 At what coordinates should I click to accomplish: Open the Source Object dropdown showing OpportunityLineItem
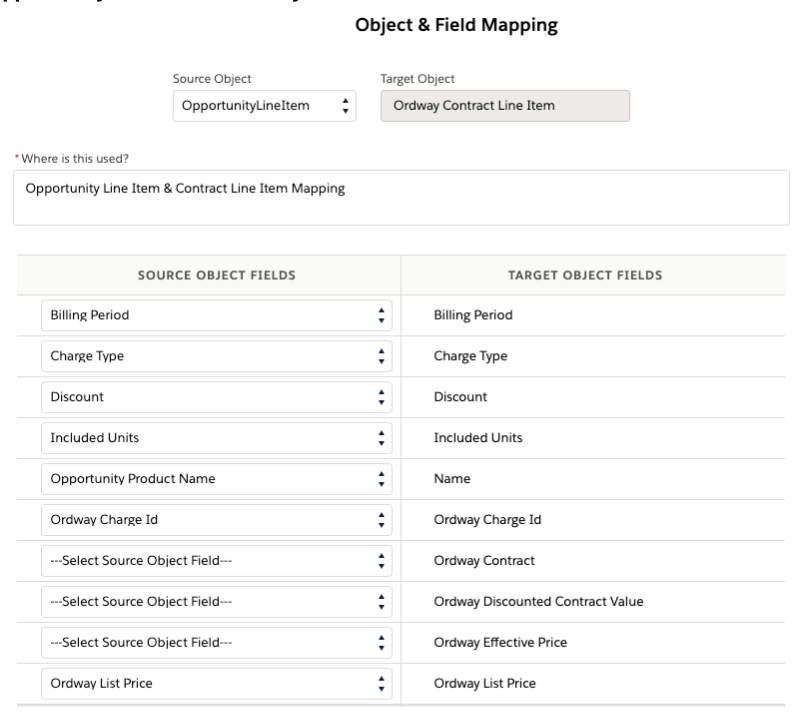pos(264,106)
